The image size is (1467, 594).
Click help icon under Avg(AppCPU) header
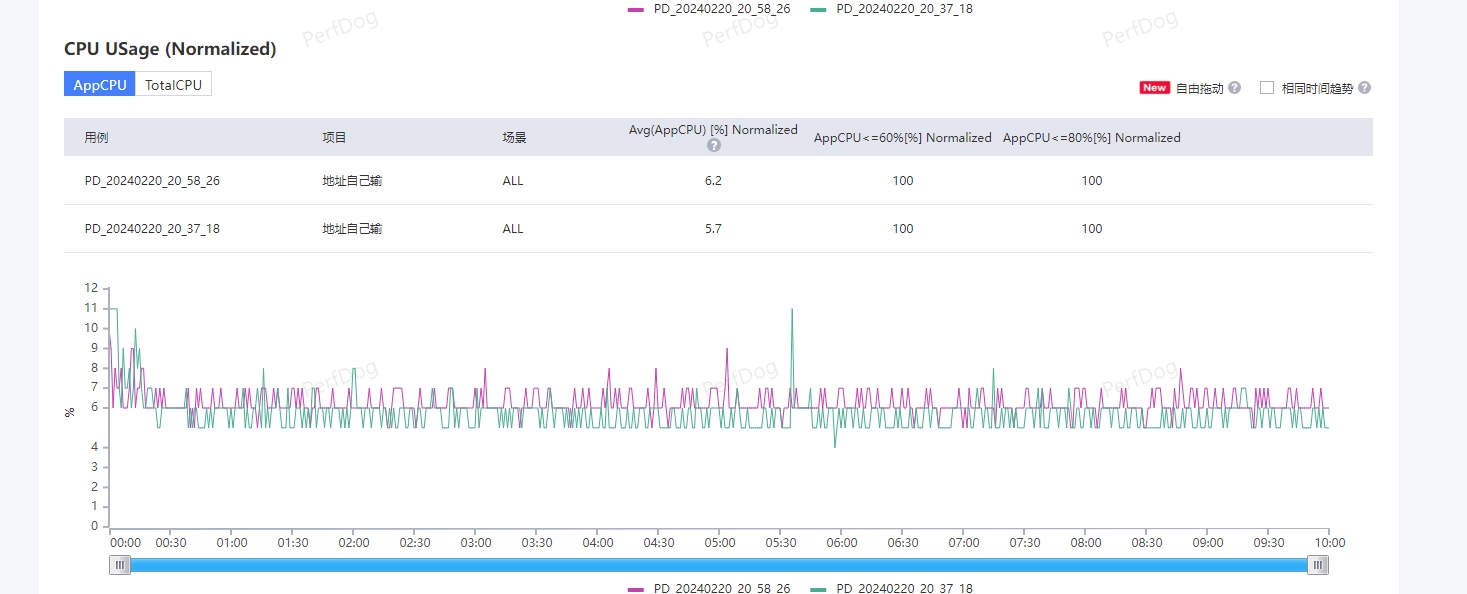[x=714, y=145]
